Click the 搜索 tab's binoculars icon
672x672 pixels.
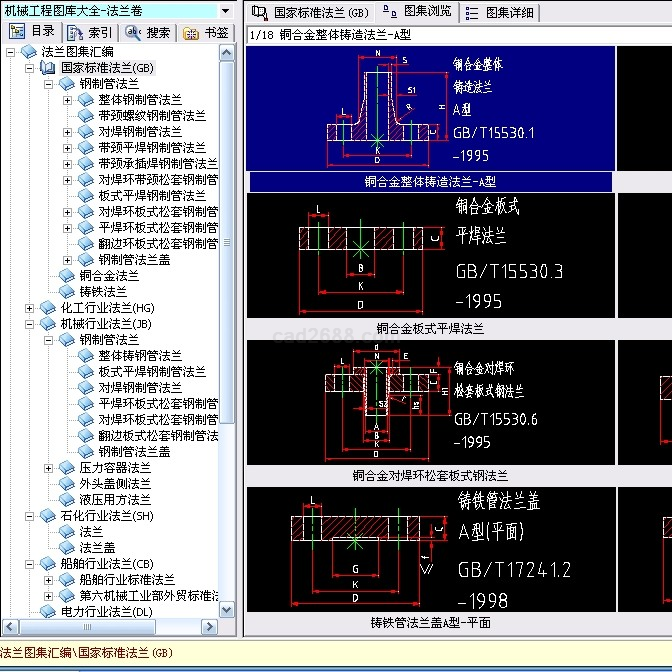point(134,32)
